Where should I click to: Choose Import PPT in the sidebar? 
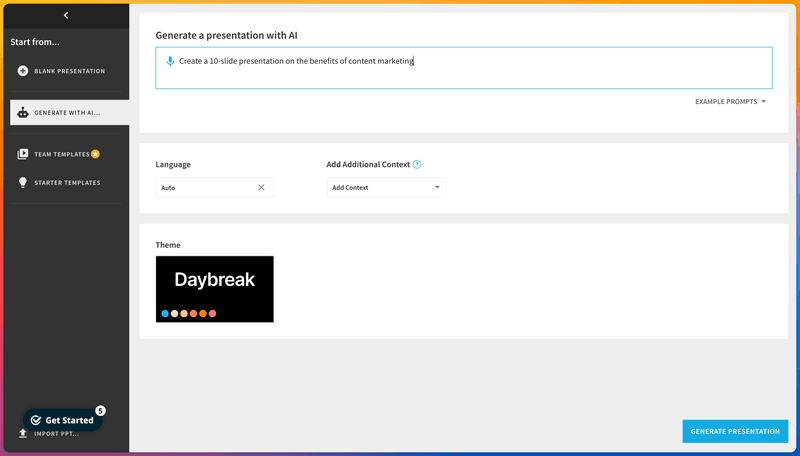pos(48,434)
